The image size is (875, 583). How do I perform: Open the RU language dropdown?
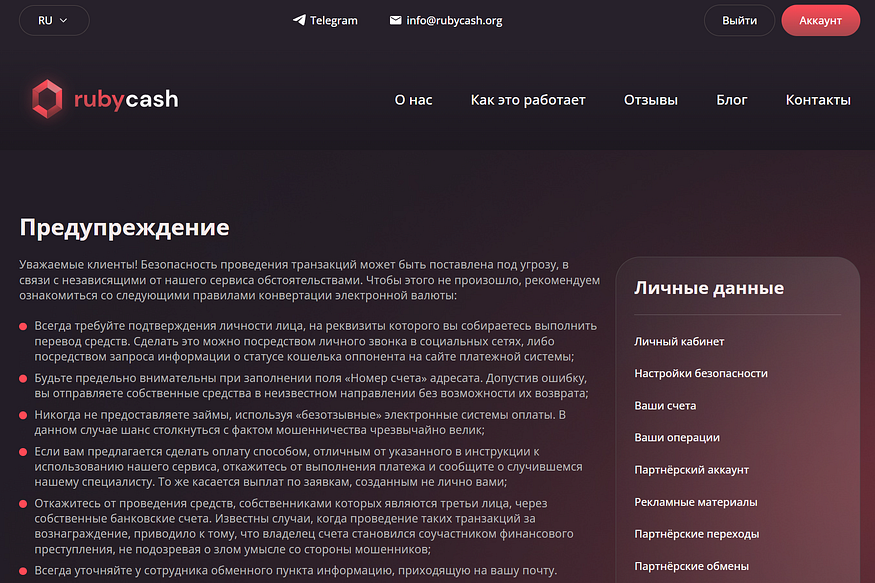pos(54,21)
